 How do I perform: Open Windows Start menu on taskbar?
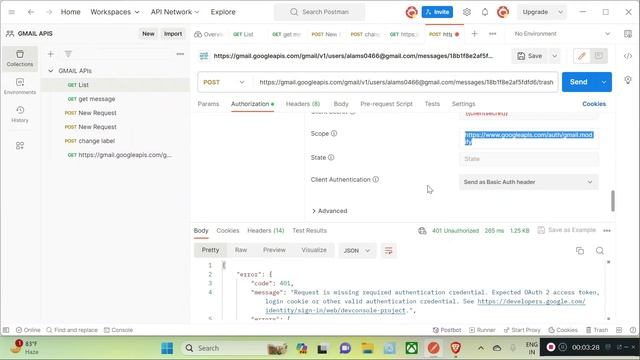pos(167,348)
